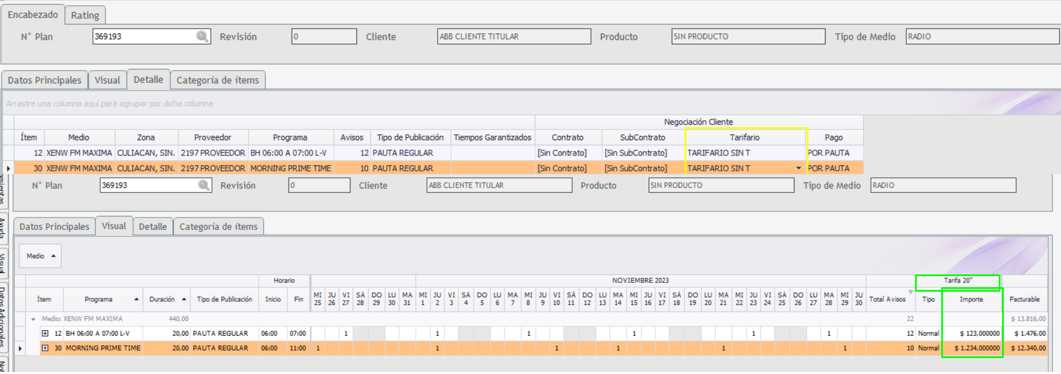
Task: Select the Visual tab in the lower panel
Action: (x=114, y=226)
